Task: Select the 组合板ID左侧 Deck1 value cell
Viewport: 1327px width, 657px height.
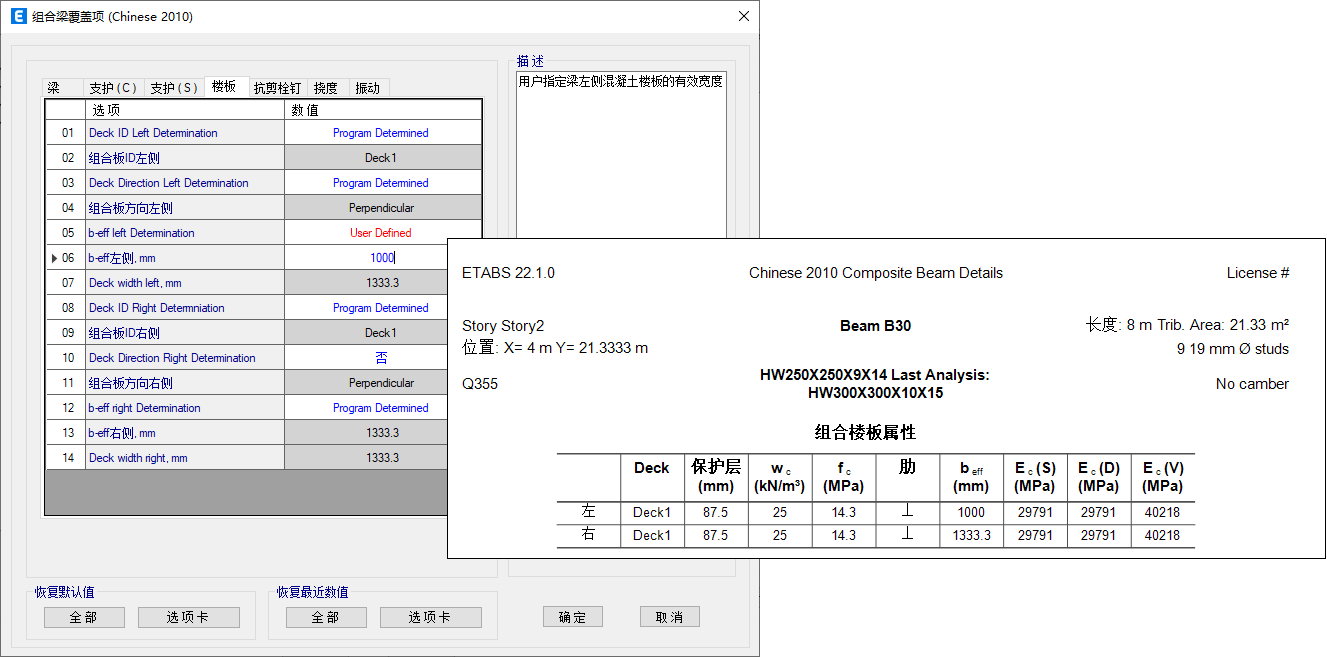Action: tap(381, 158)
